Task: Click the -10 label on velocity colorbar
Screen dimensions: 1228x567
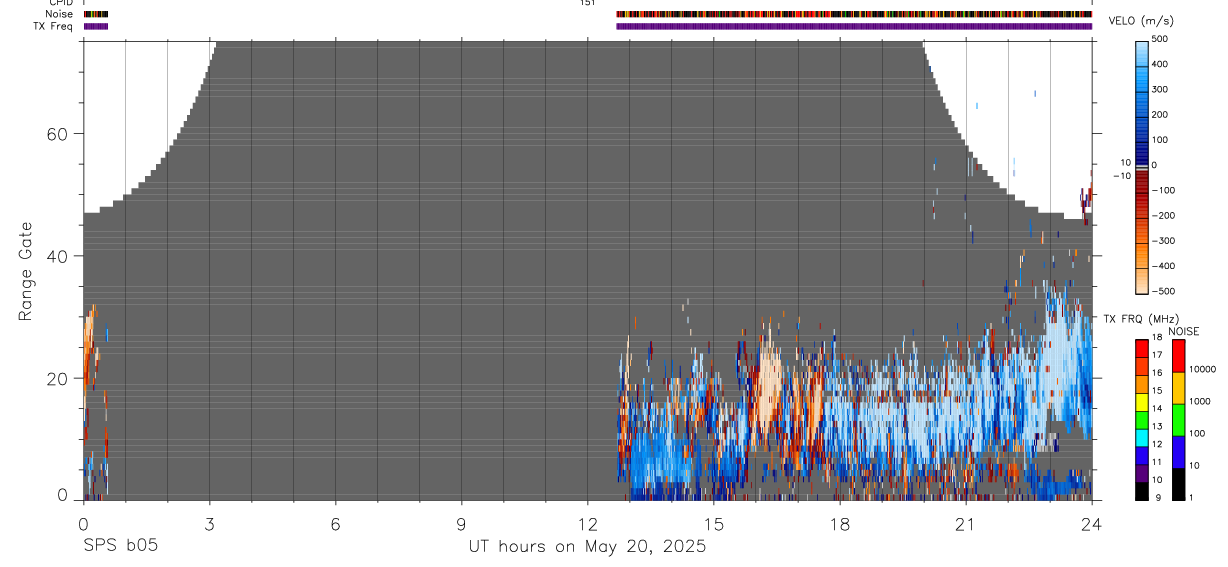Action: (x=1122, y=176)
